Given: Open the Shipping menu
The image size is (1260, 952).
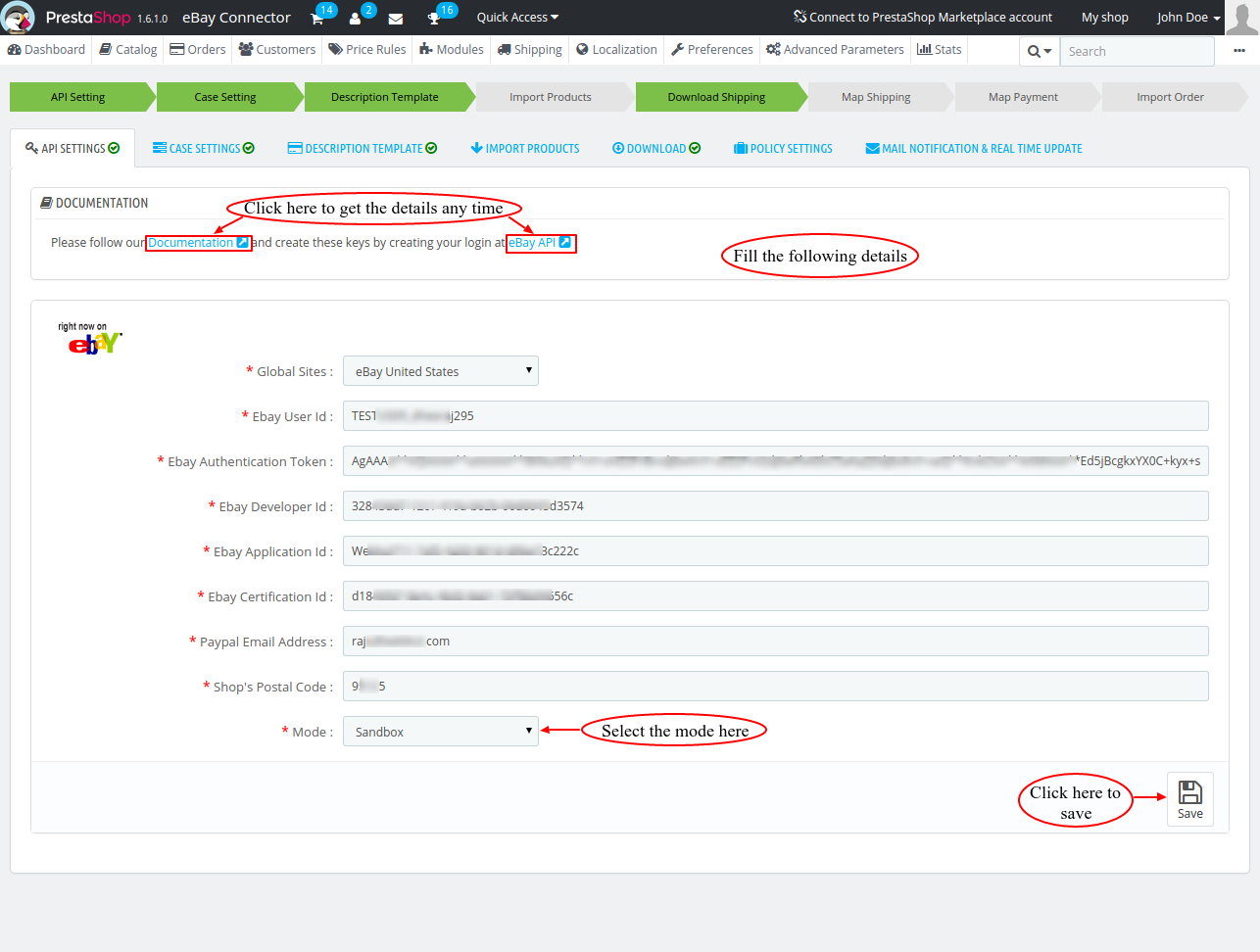Looking at the screenshot, I should 530,49.
